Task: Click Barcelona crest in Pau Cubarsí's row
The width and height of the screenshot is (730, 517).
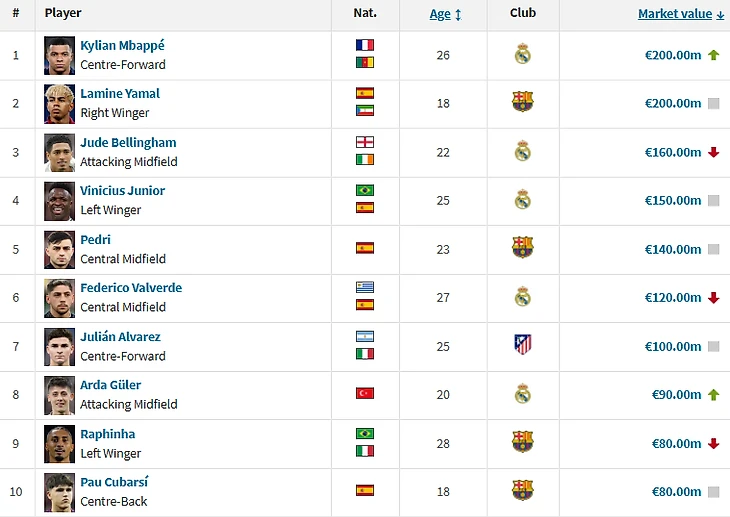Action: [522, 490]
